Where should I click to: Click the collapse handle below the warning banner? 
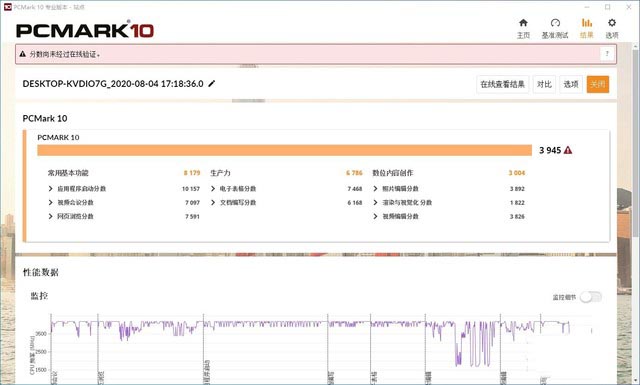(248, 66)
